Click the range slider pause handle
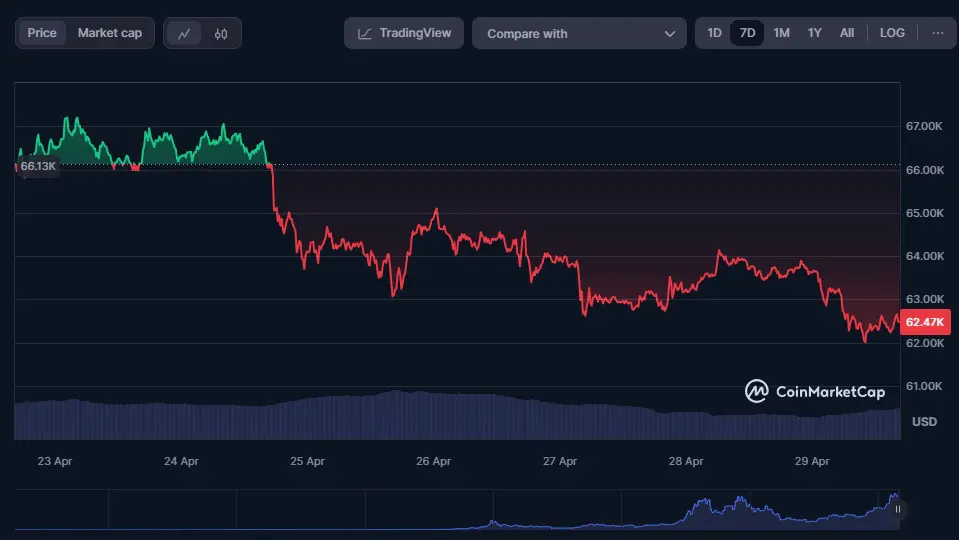 (897, 509)
